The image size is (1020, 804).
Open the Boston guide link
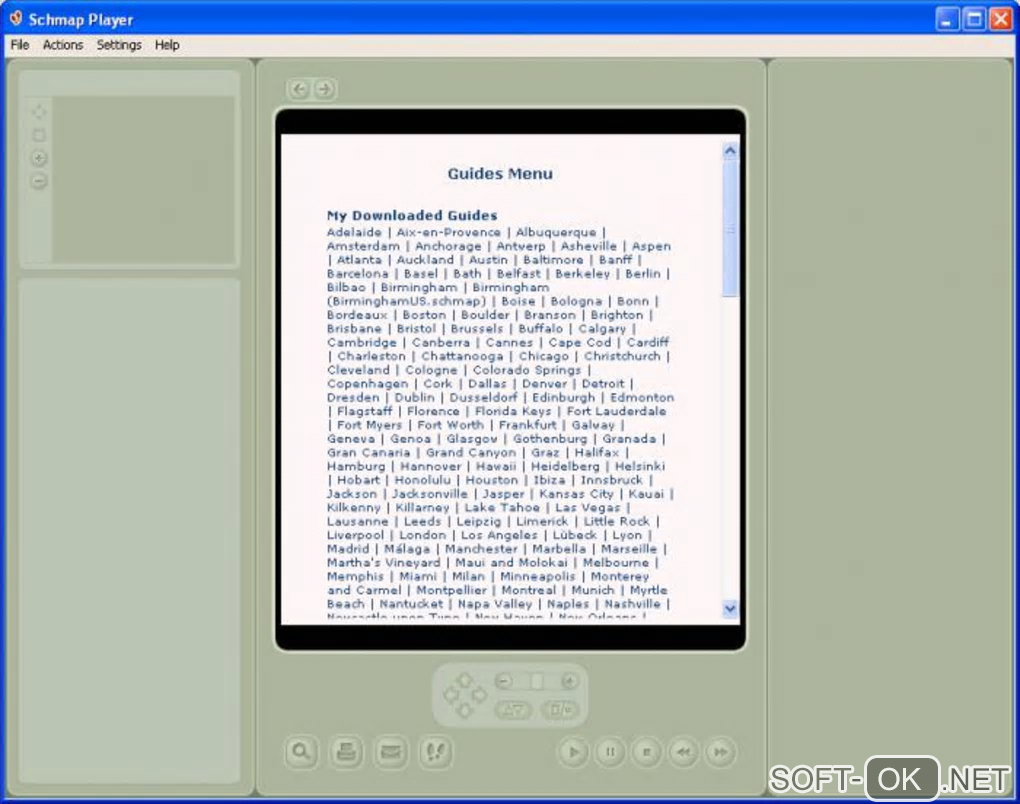(424, 315)
